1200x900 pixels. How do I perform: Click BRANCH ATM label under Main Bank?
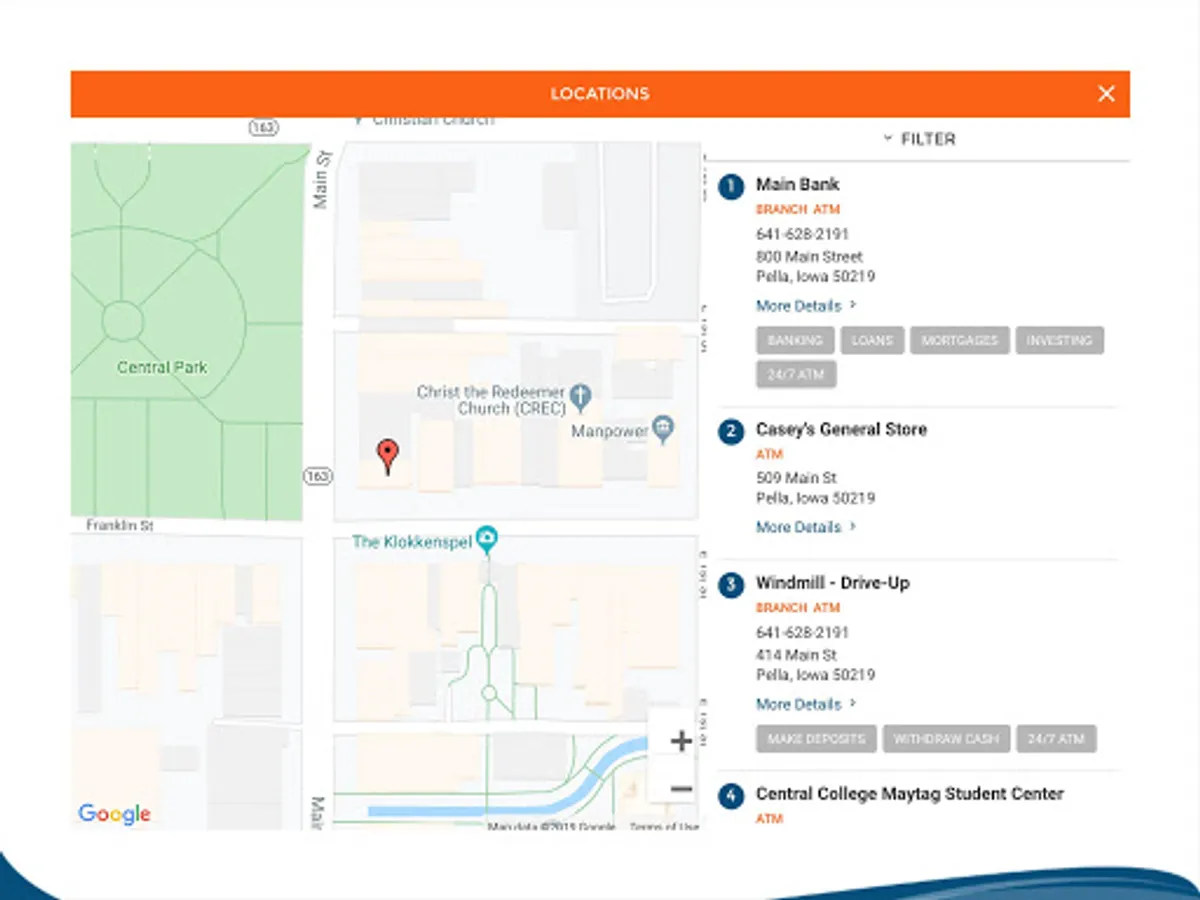pyautogui.click(x=798, y=209)
